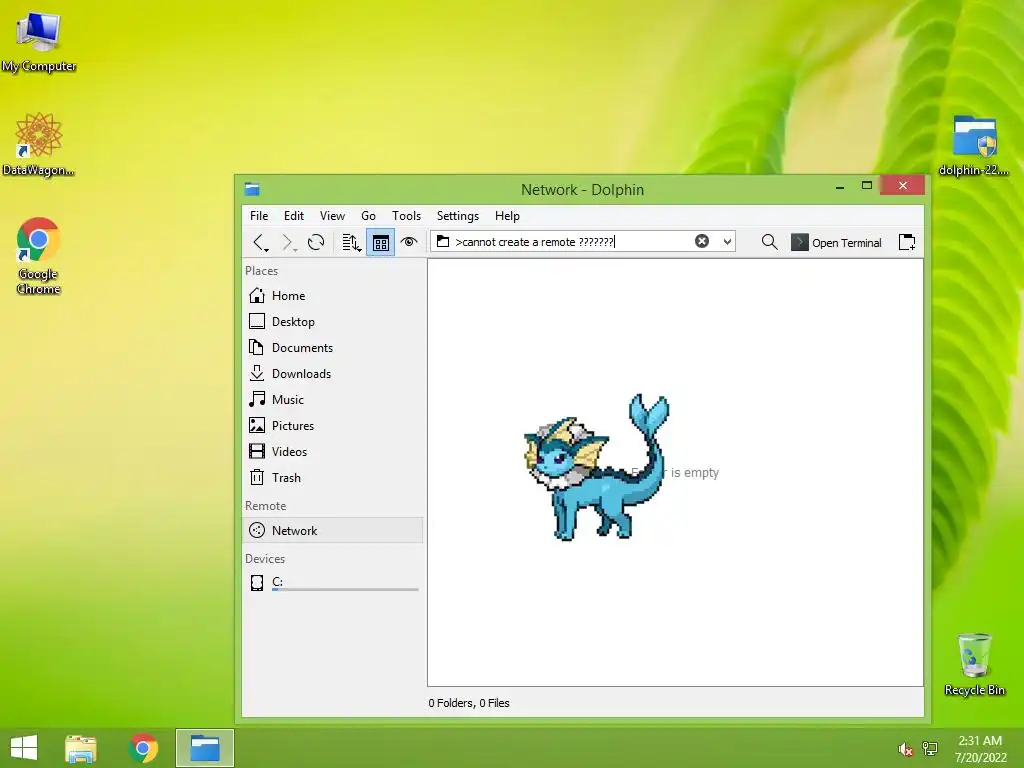Image resolution: width=1024 pixels, height=768 pixels.
Task: Select Google Chrome desktop shortcut
Action: 39,256
